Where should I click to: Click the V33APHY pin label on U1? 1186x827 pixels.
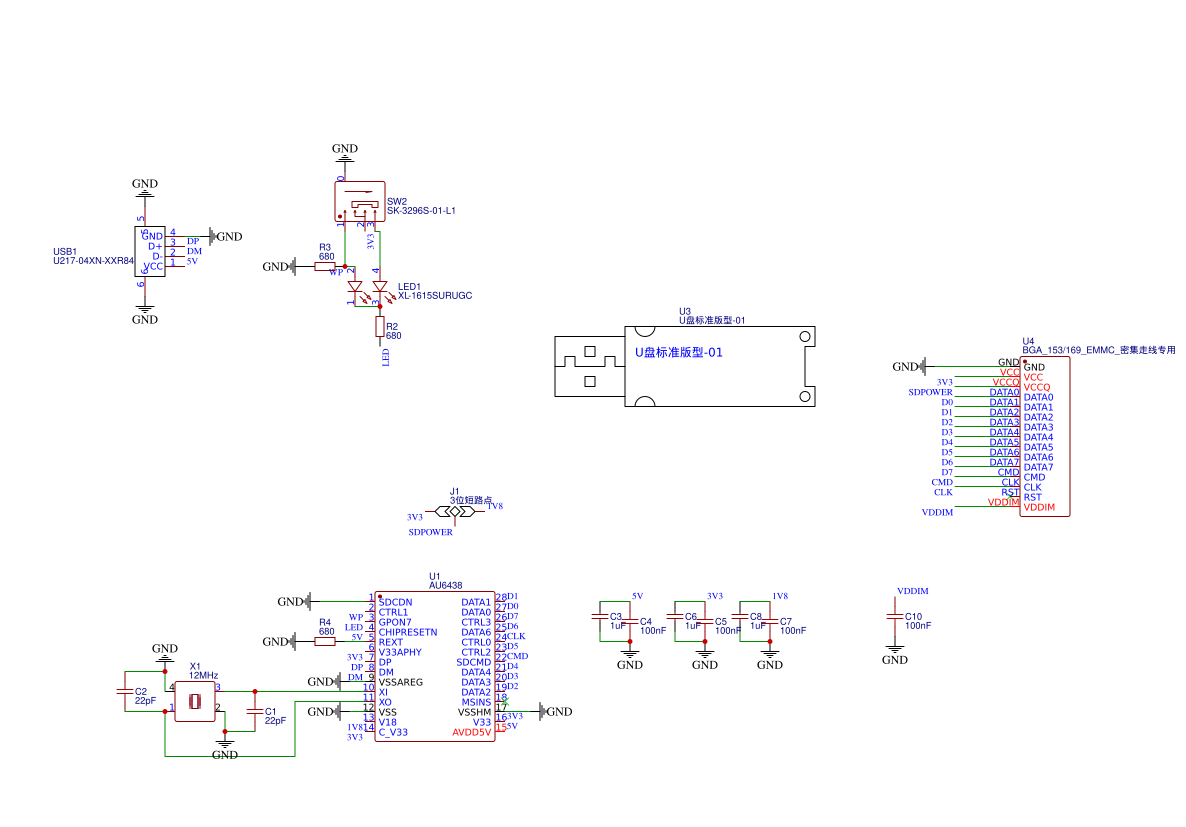point(400,651)
